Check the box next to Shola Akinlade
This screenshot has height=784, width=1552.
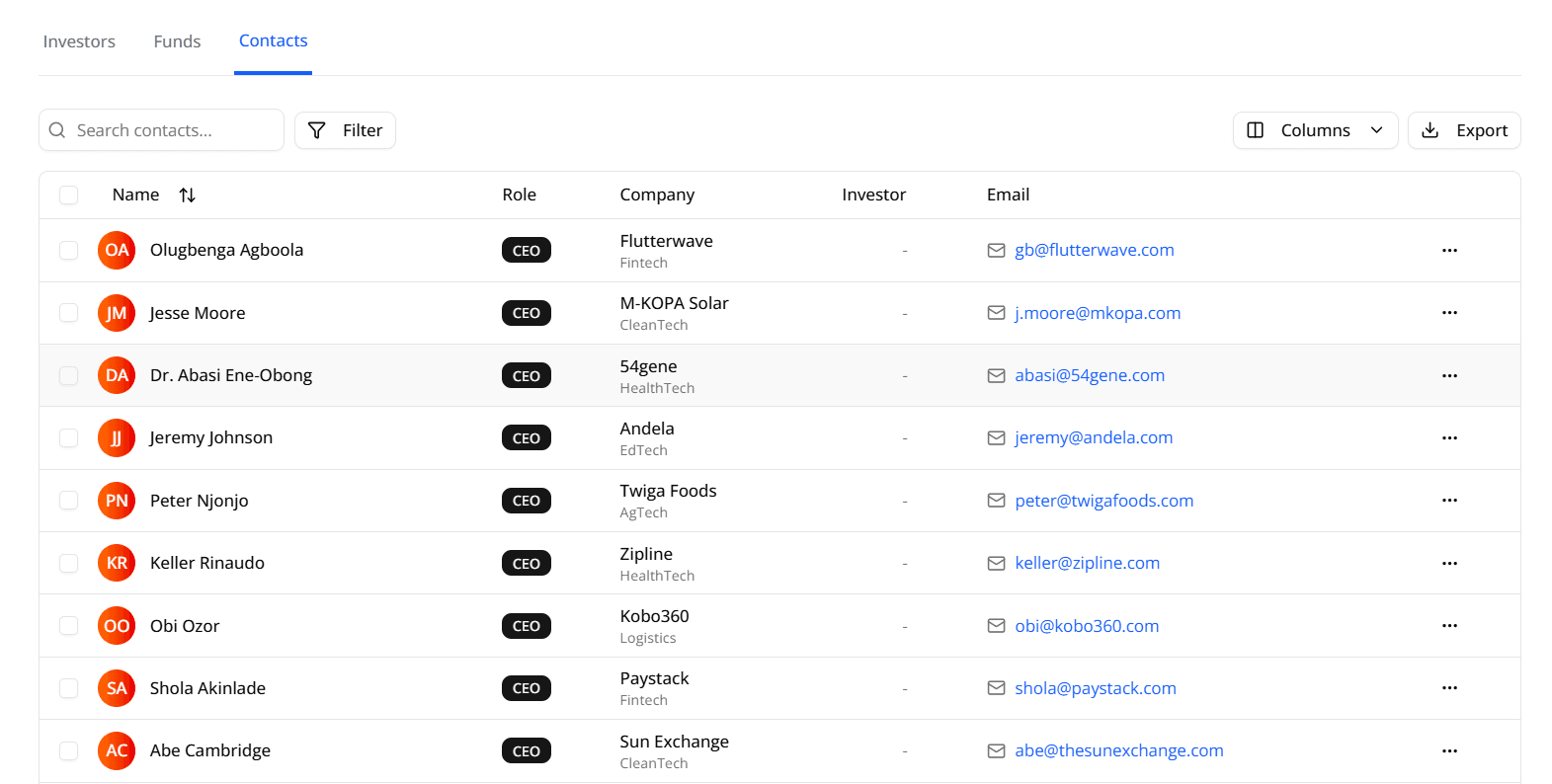tap(69, 688)
